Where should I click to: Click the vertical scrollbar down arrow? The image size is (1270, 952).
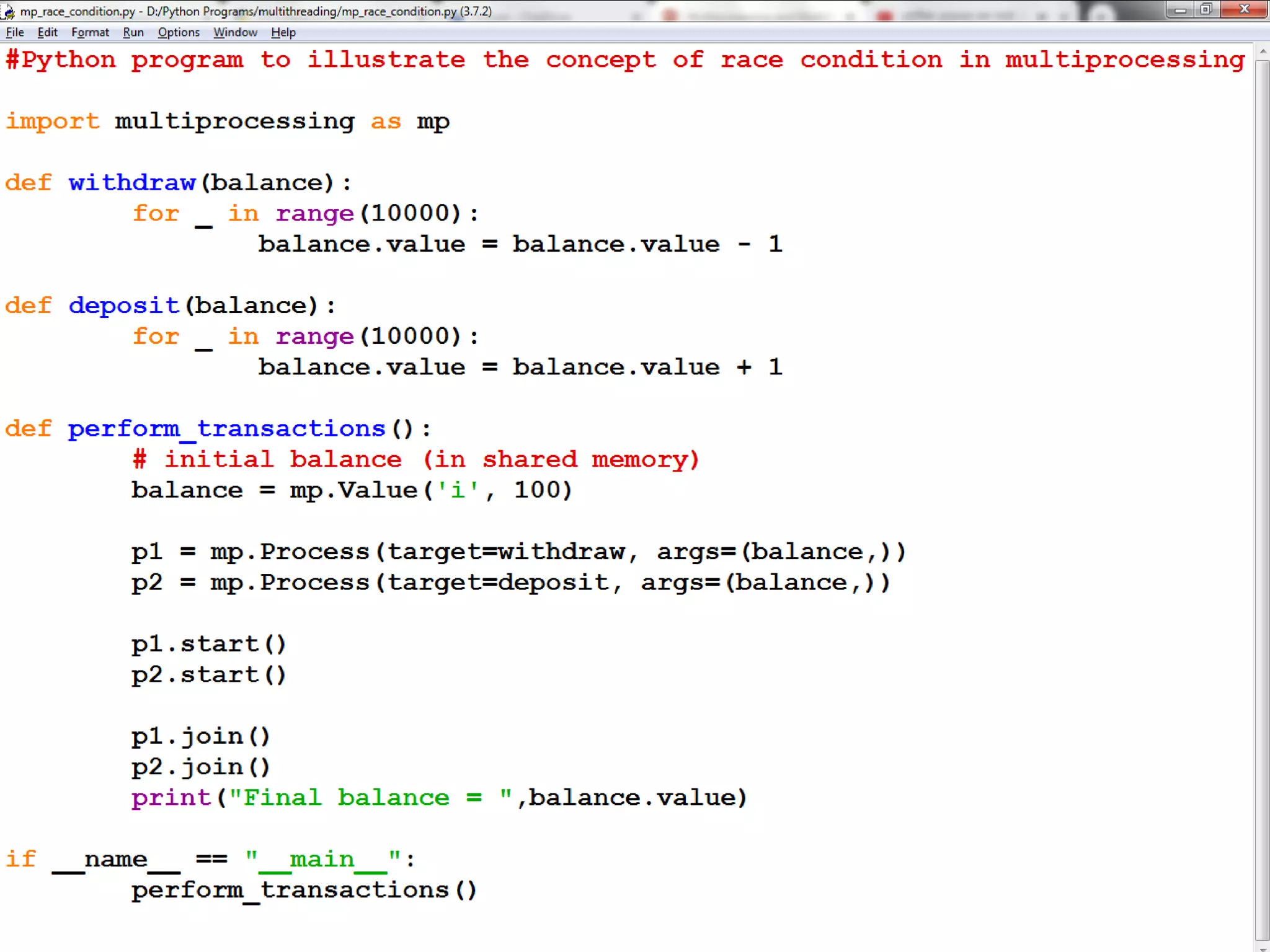click(1263, 947)
